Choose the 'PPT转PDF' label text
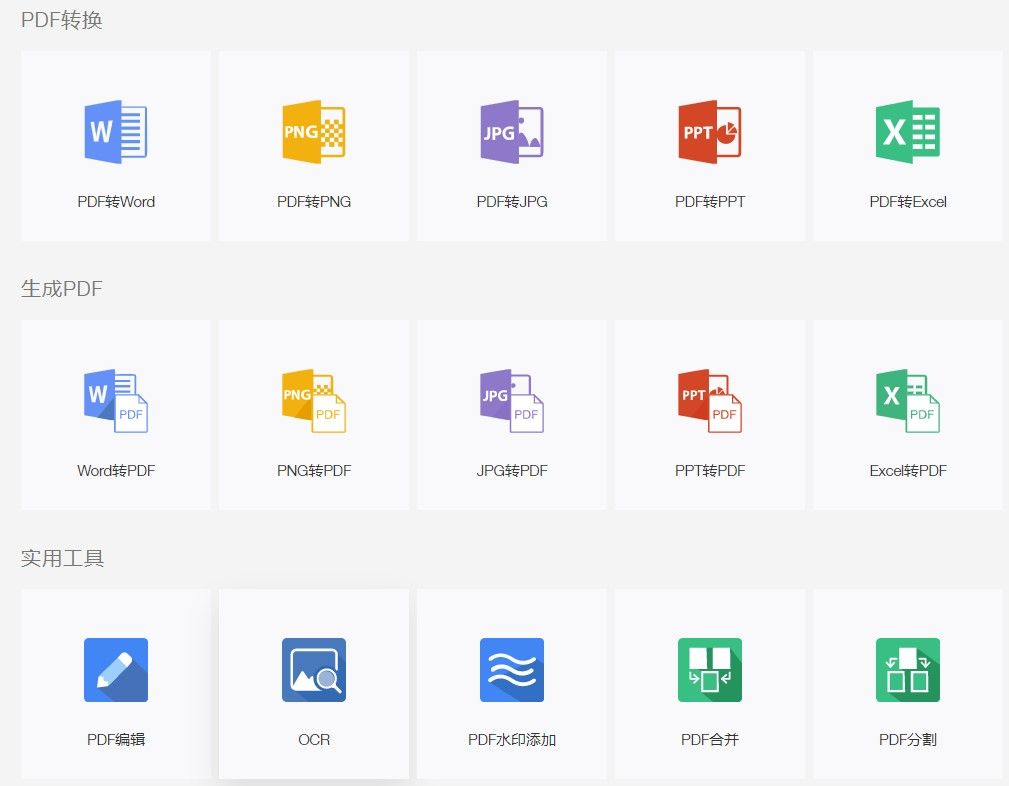Screen dimensions: 1009x786 tap(710, 471)
